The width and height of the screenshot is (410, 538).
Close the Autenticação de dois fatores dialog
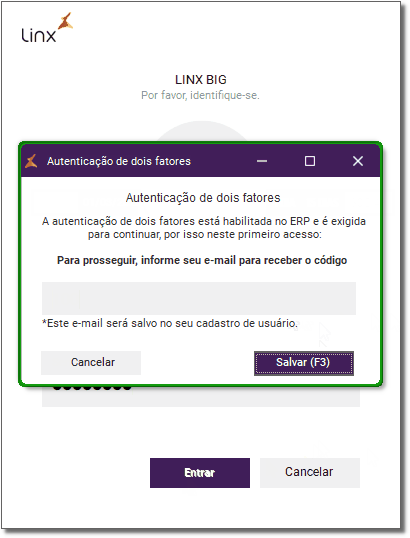pos(358,161)
